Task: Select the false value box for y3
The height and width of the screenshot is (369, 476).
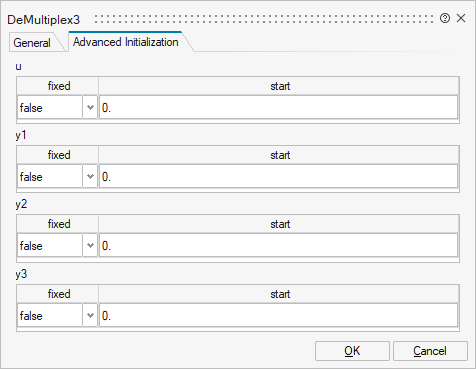Action: click(50, 315)
